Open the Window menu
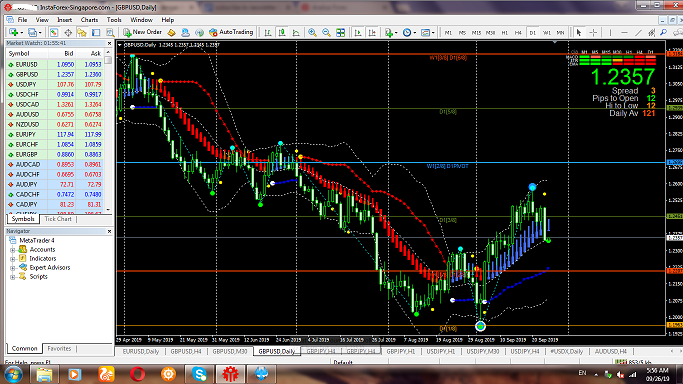The width and height of the screenshot is (683, 384). pos(142,20)
